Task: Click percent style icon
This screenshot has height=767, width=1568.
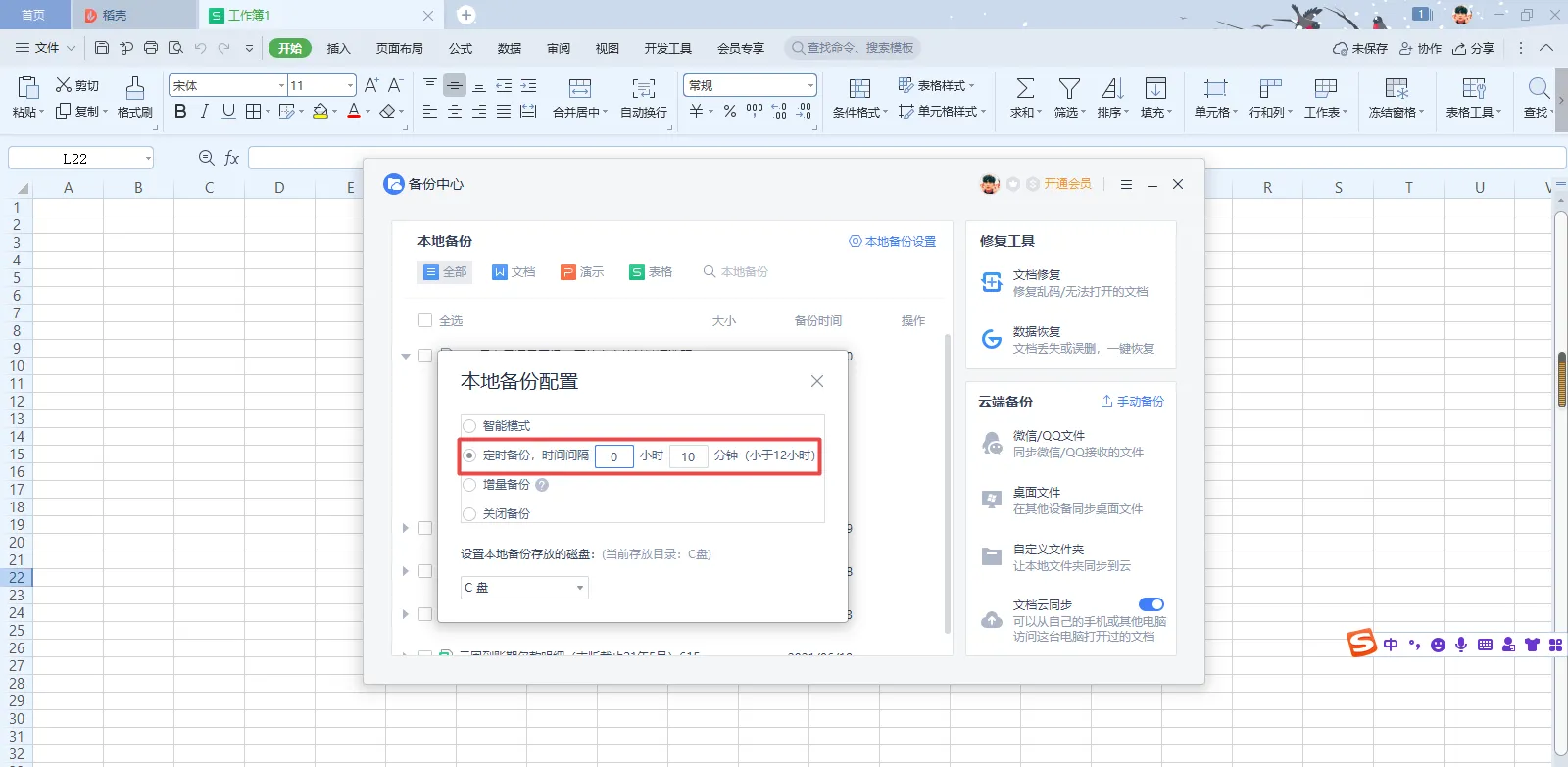Action: pos(730,112)
